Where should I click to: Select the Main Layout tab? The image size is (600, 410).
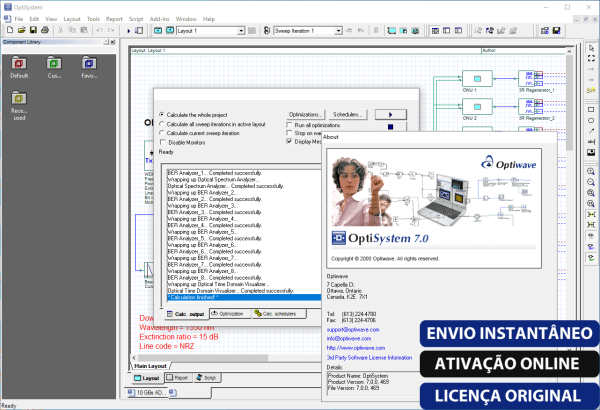(x=150, y=366)
